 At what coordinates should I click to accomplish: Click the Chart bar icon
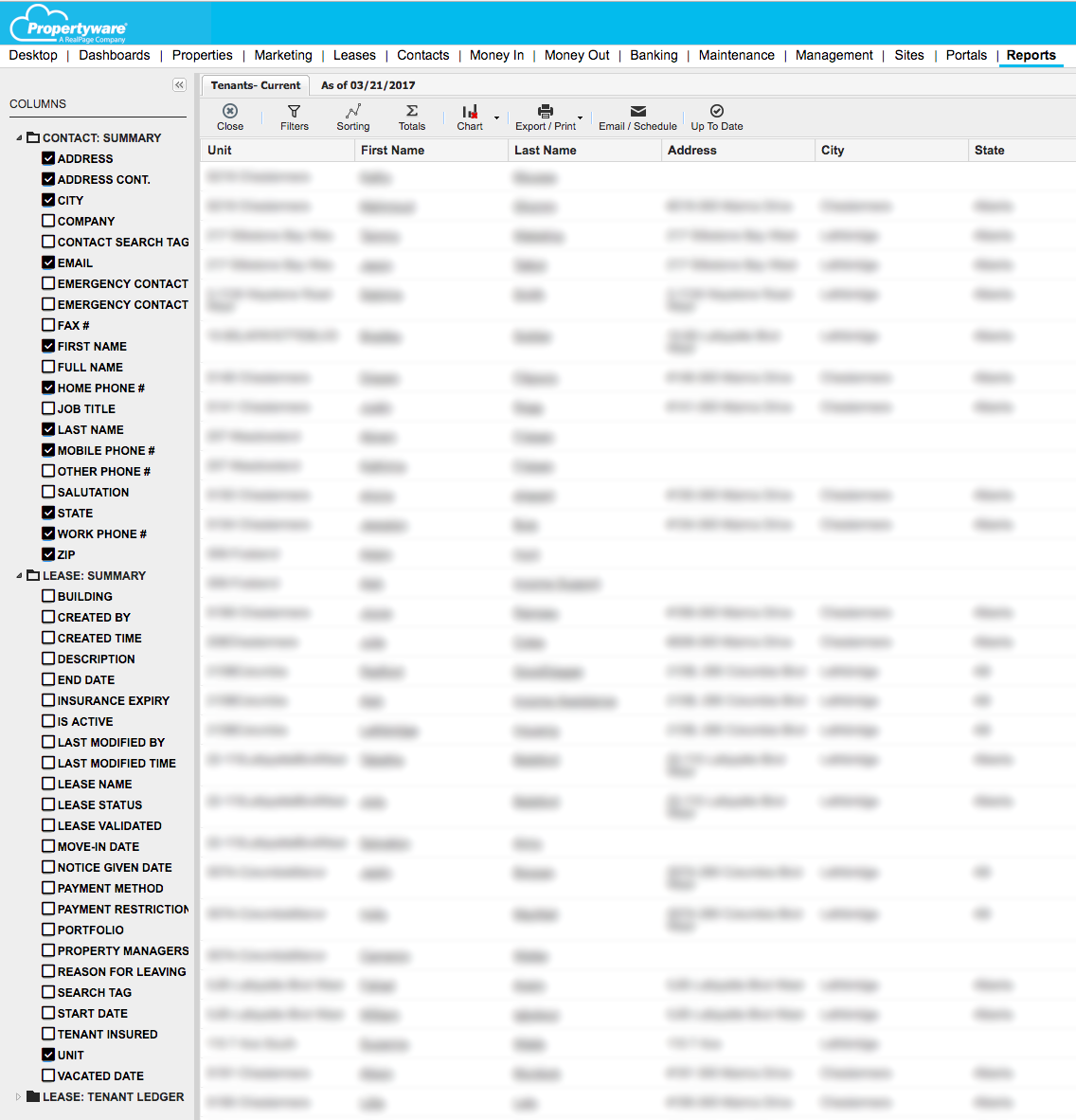coord(470,112)
